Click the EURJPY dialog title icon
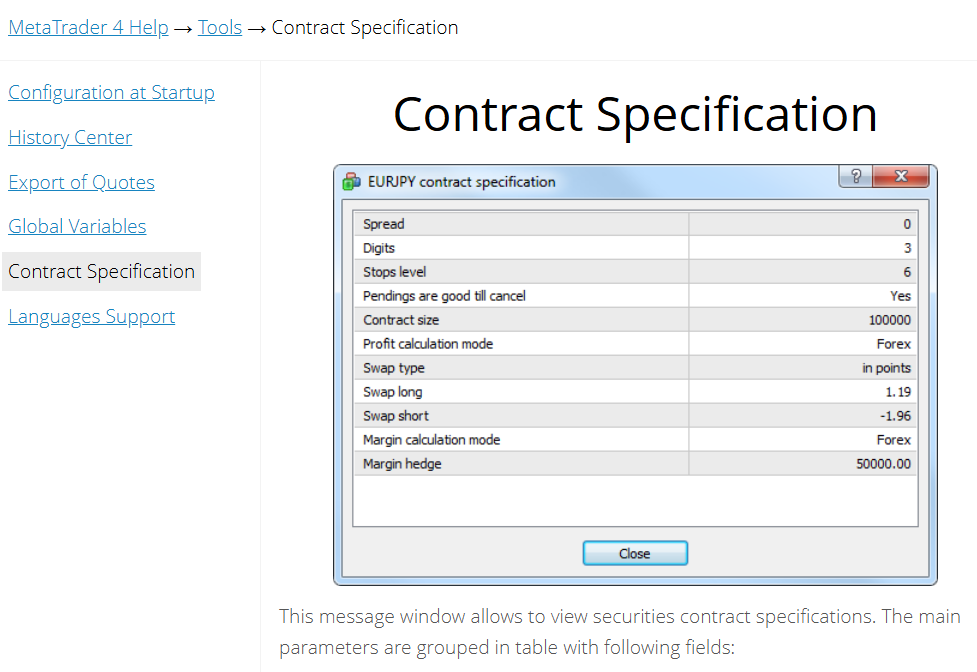Viewport: 977px width, 672px height. tap(351, 182)
